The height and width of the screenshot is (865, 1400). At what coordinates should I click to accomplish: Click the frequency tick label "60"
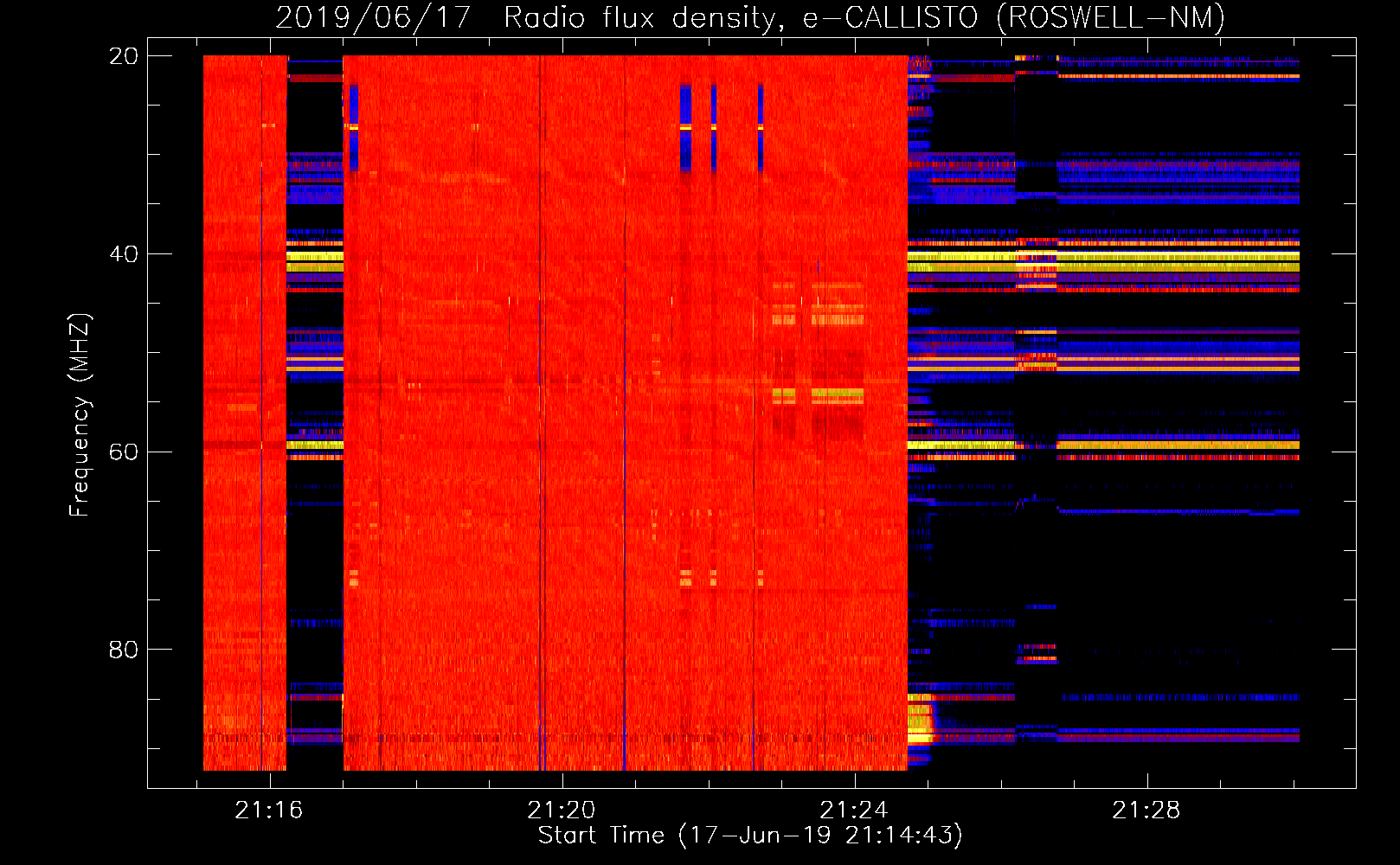(124, 452)
